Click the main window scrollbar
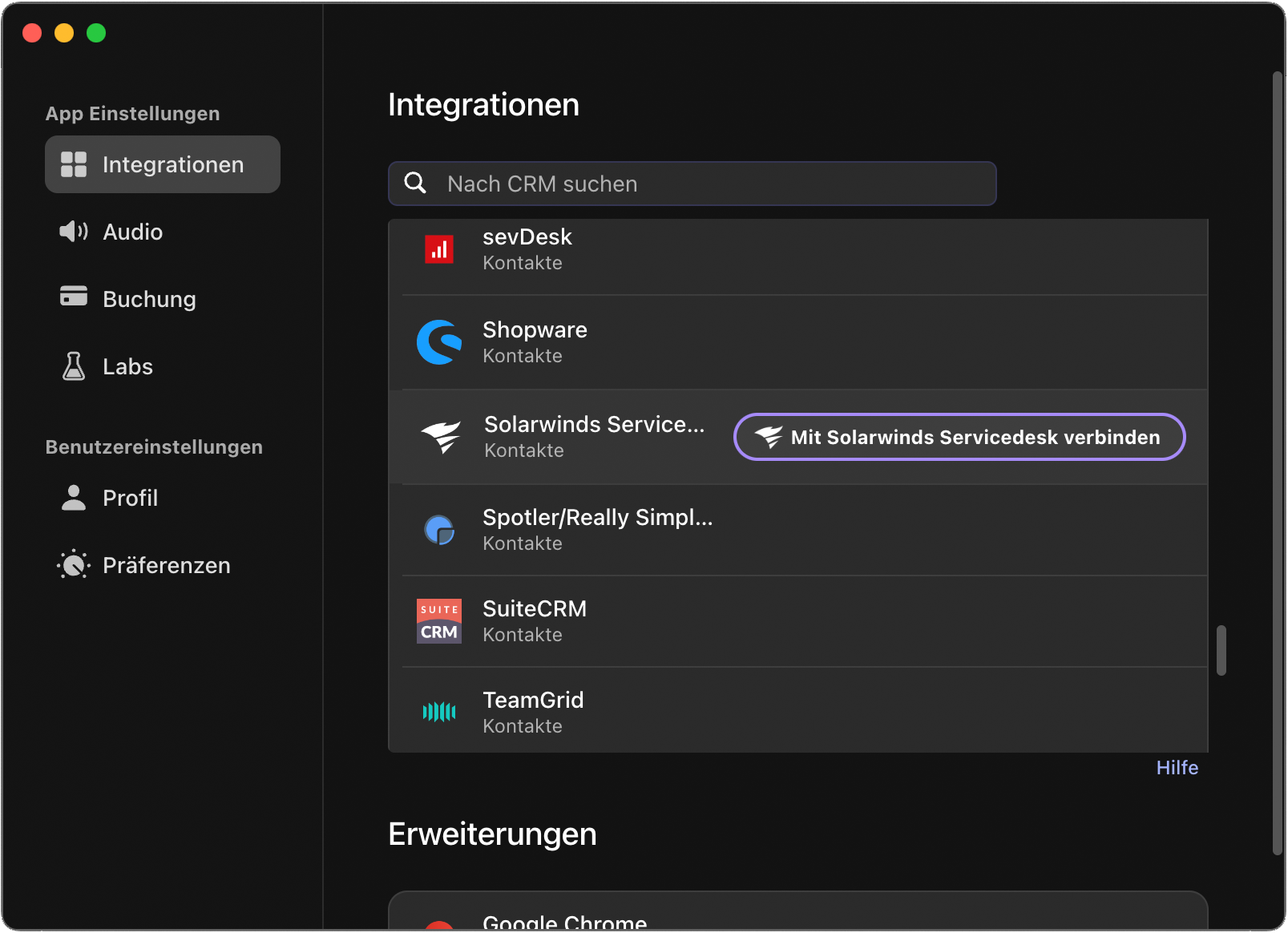 coord(1278,463)
